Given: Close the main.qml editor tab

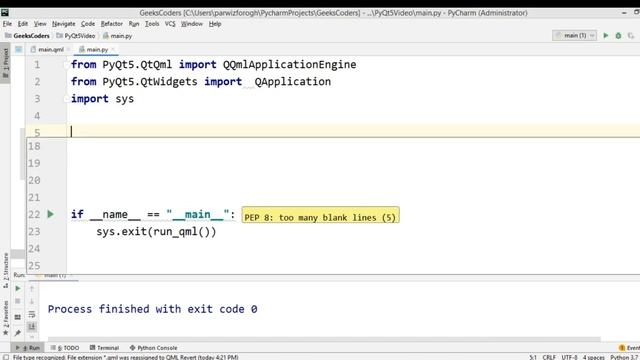Looking at the screenshot, I should (x=68, y=49).
